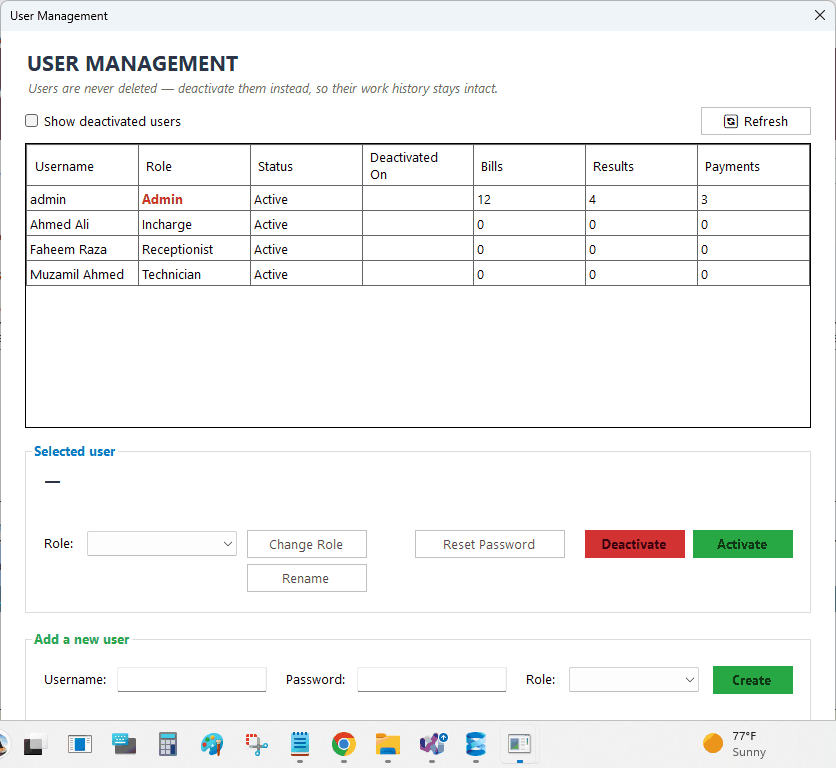Open the new user Role dropdown
Screen dimensions: 836x768
coord(633,679)
